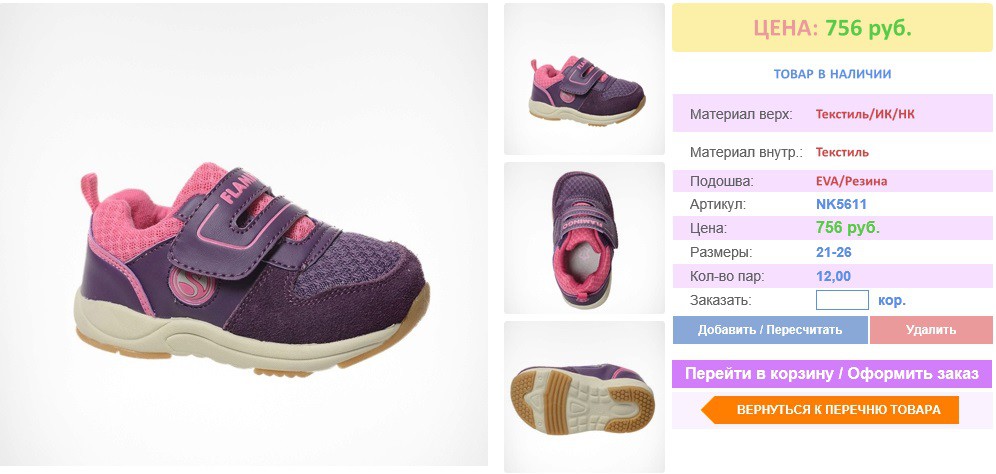
Task: Click the Добавить / Пересчитать button
Action: pos(770,330)
